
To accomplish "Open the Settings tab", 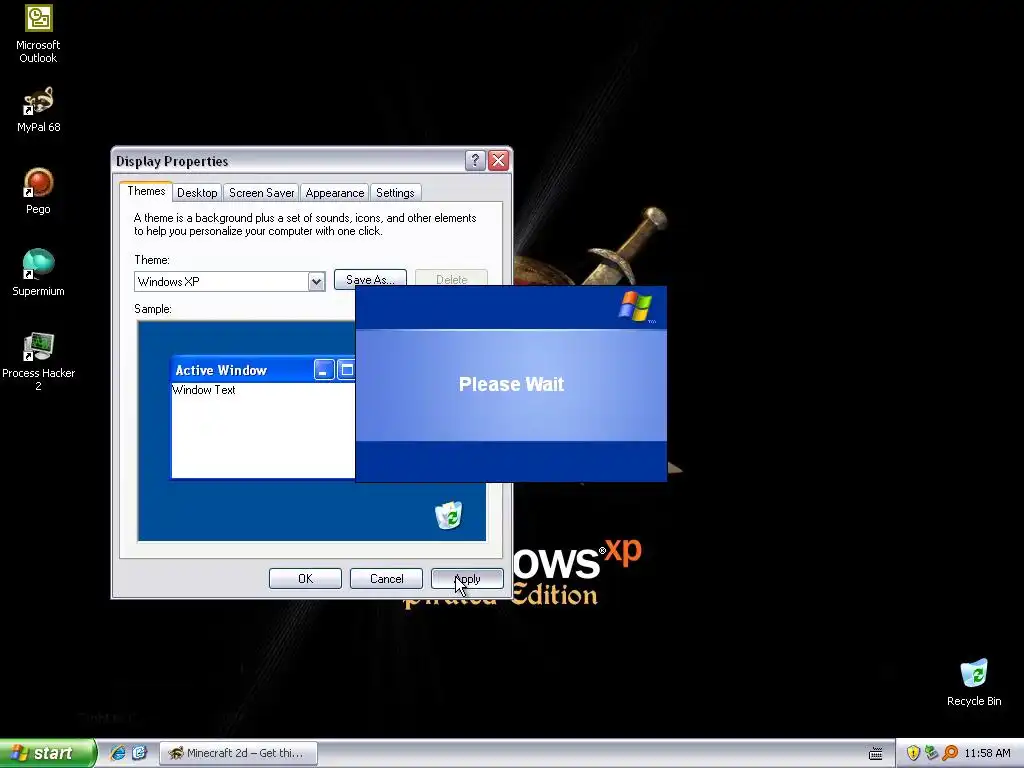I will click(x=395, y=193).
